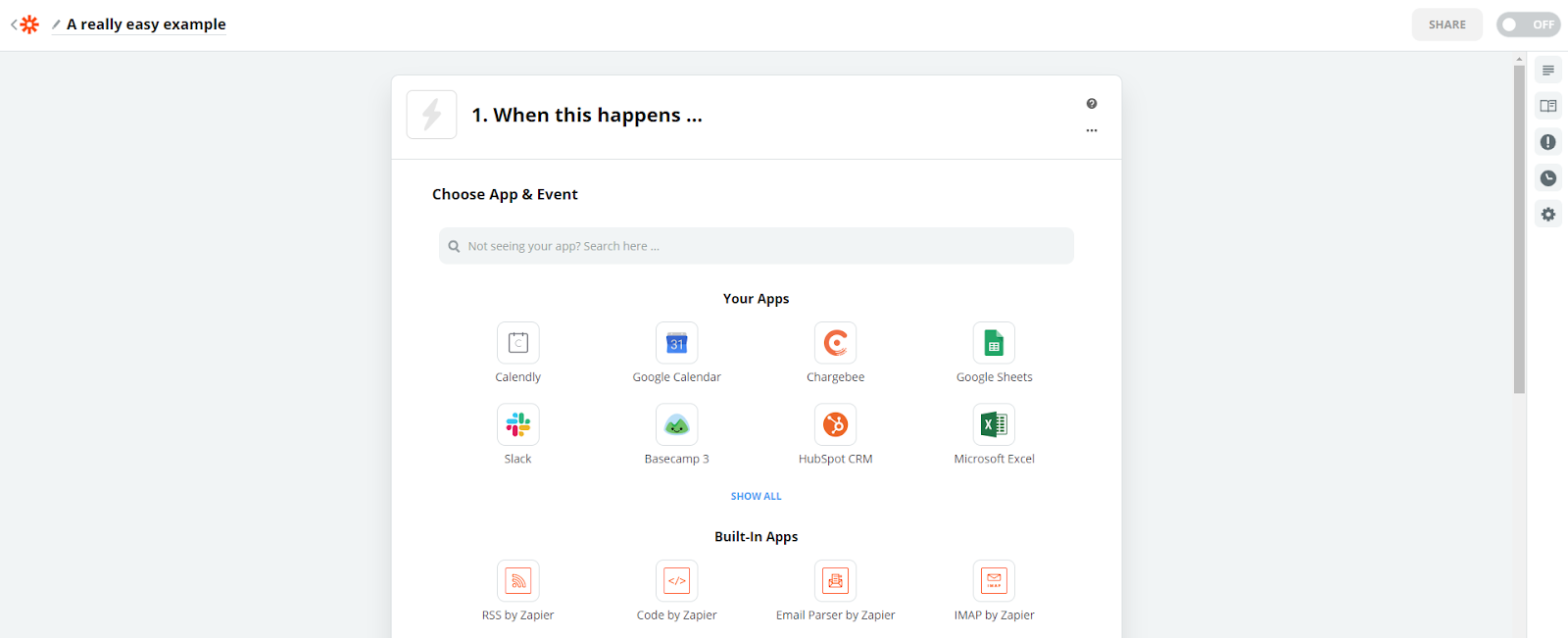Image resolution: width=1568 pixels, height=638 pixels.
Task: Click the 'Your Apps' heading
Action: (757, 299)
